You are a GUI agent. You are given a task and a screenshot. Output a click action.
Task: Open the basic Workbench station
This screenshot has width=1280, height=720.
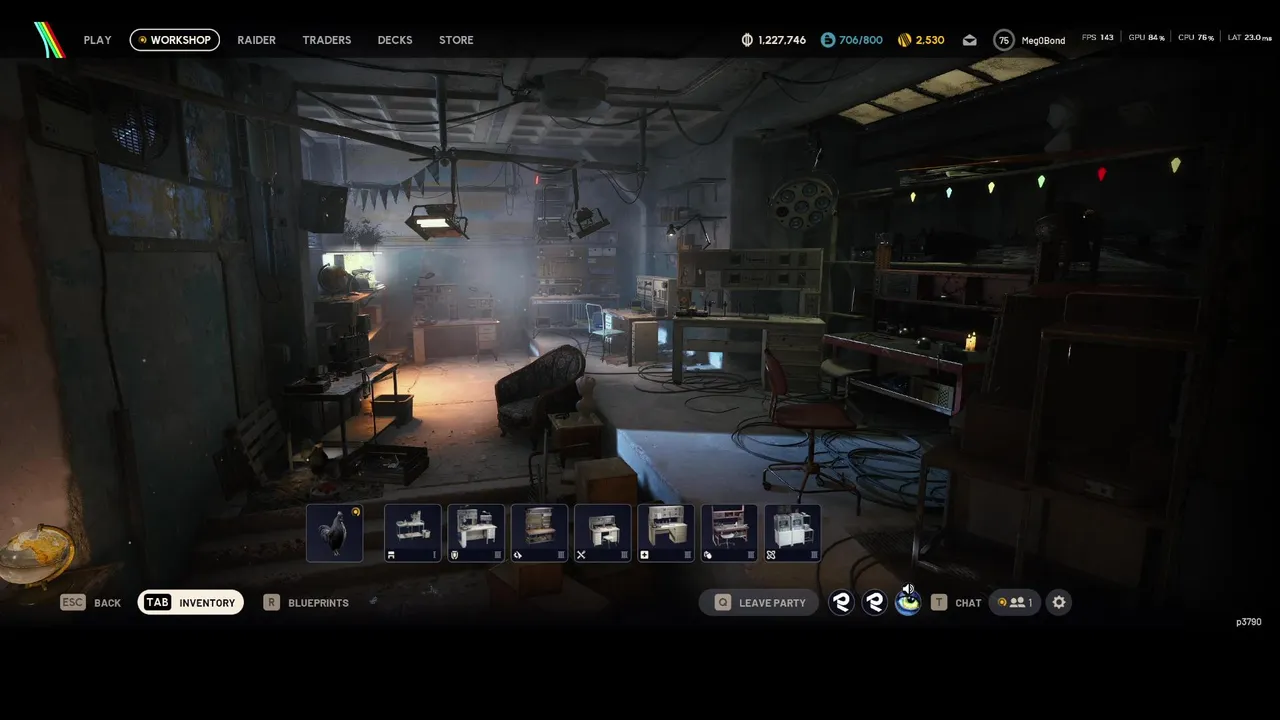[413, 533]
